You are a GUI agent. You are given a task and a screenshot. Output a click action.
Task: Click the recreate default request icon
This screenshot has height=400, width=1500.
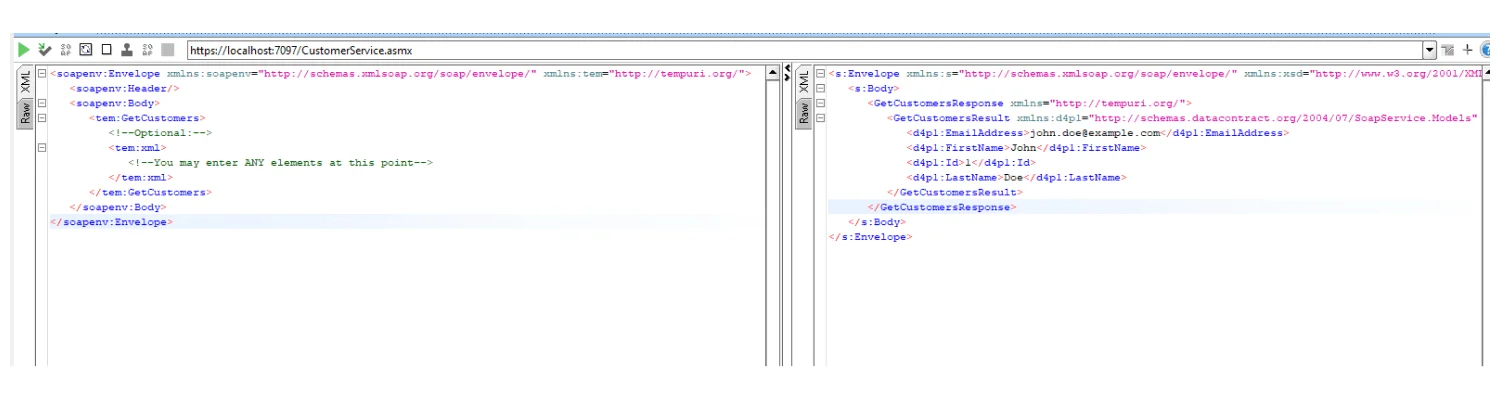(85, 49)
